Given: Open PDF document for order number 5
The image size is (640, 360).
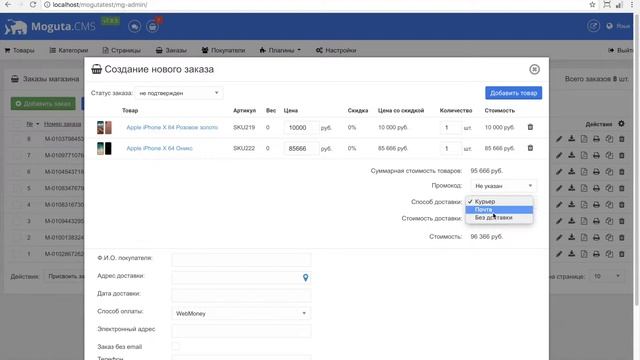Looking at the screenshot, I should pos(584,188).
